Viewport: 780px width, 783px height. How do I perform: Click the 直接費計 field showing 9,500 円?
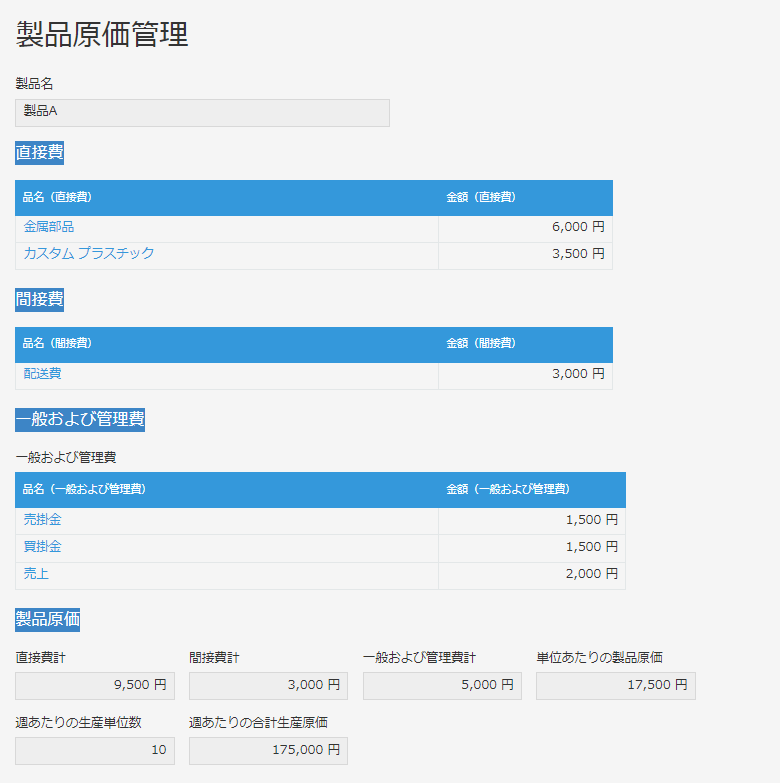tap(95, 686)
